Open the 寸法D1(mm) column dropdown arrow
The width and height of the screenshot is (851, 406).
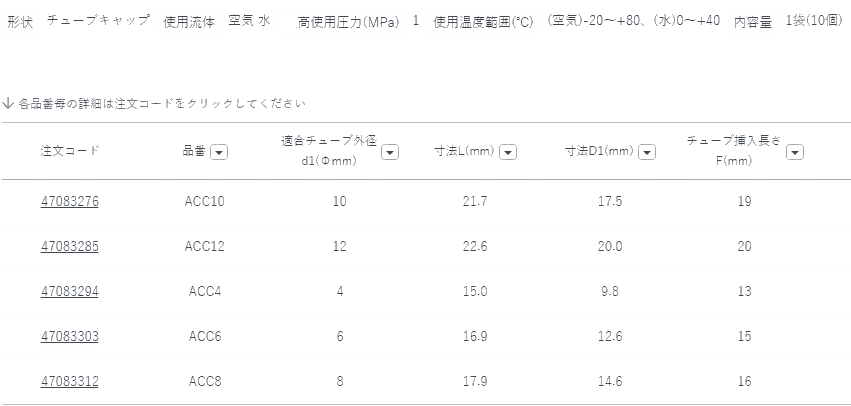click(647, 152)
